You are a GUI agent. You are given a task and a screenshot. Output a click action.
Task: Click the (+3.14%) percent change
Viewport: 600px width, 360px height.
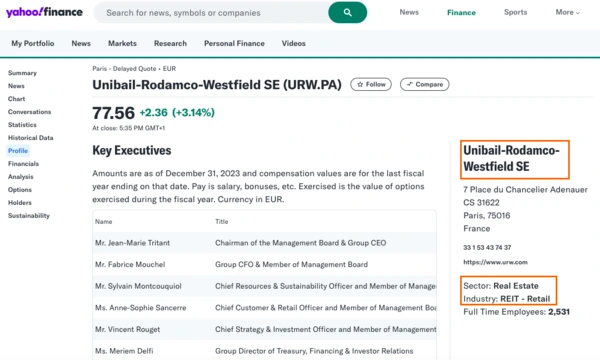coord(193,112)
